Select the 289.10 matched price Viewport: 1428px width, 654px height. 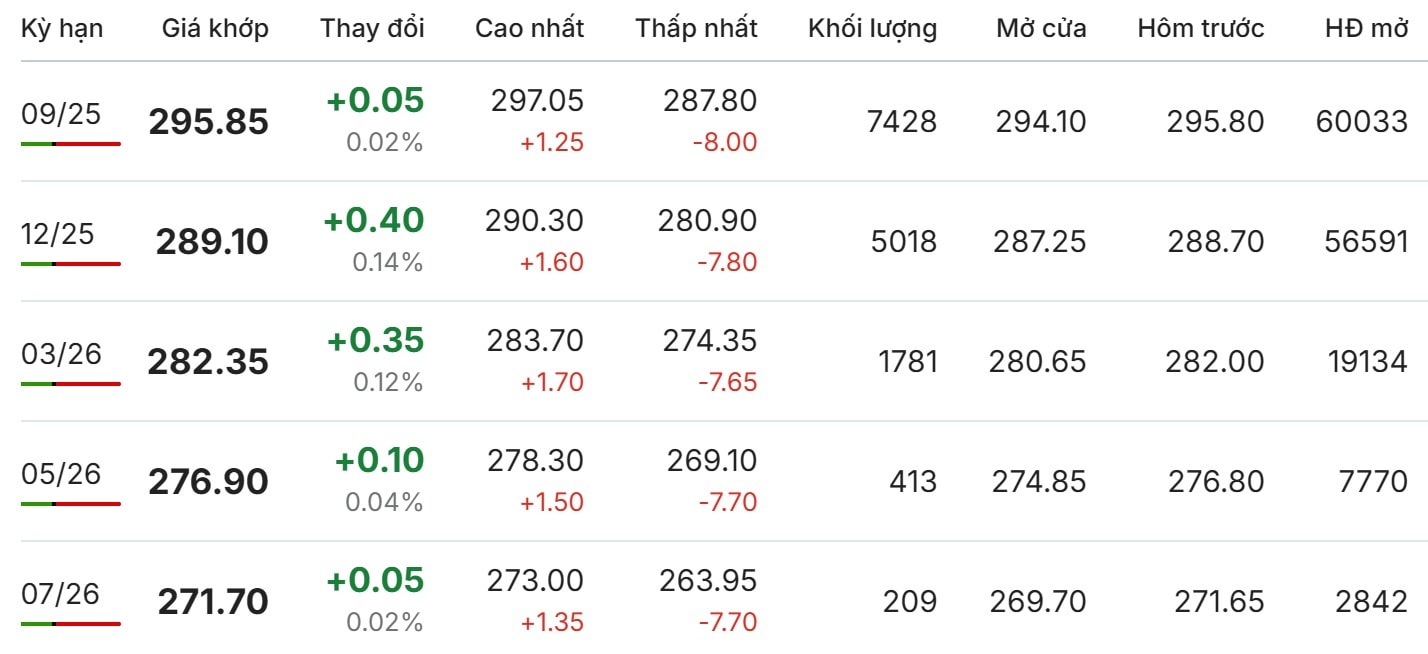pyautogui.click(x=212, y=242)
